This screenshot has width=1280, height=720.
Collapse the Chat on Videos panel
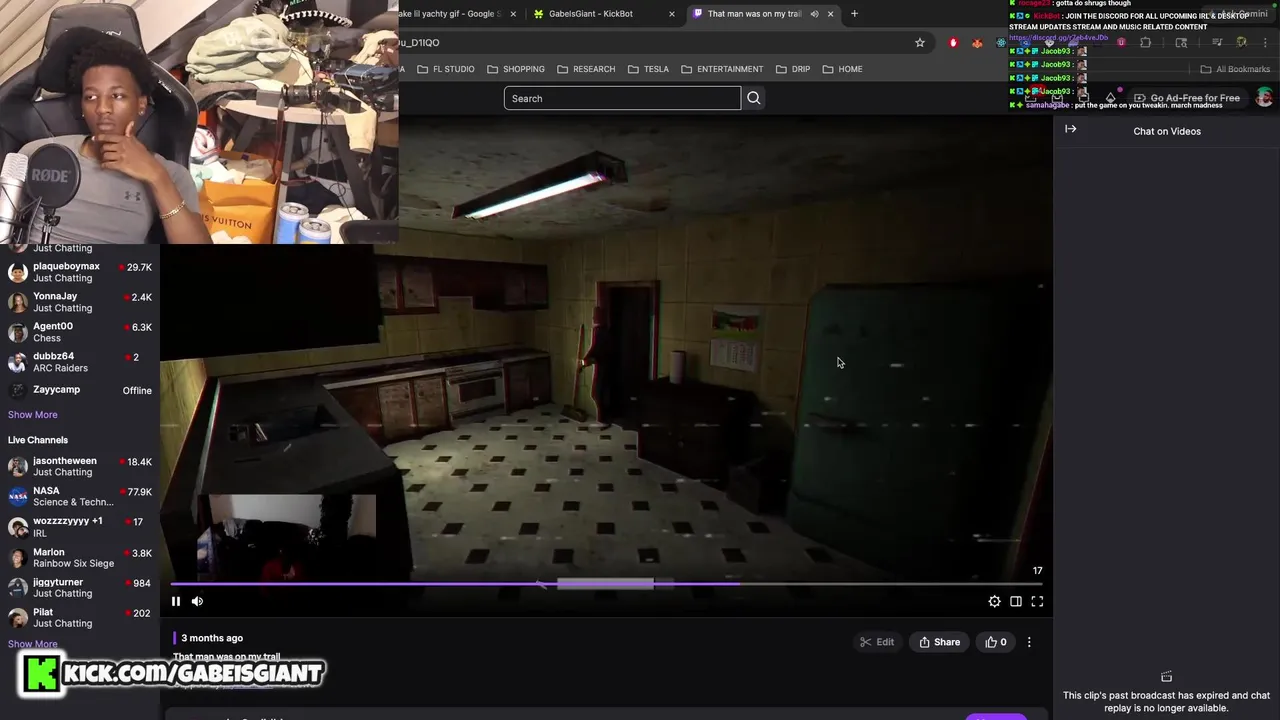[1070, 129]
